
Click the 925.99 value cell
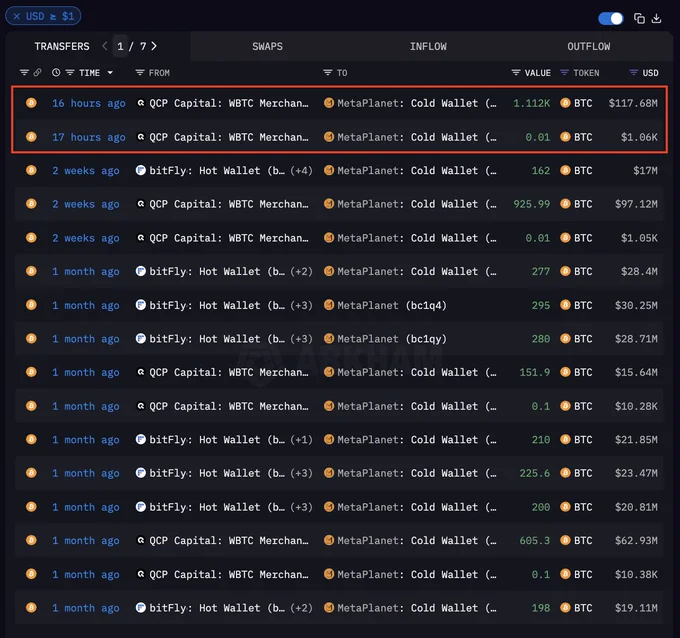532,204
